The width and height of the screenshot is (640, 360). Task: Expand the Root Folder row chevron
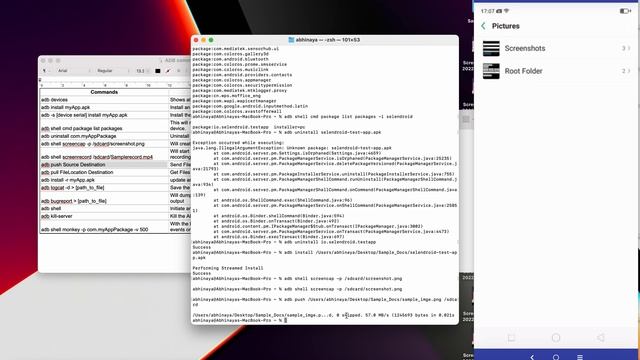(629, 71)
